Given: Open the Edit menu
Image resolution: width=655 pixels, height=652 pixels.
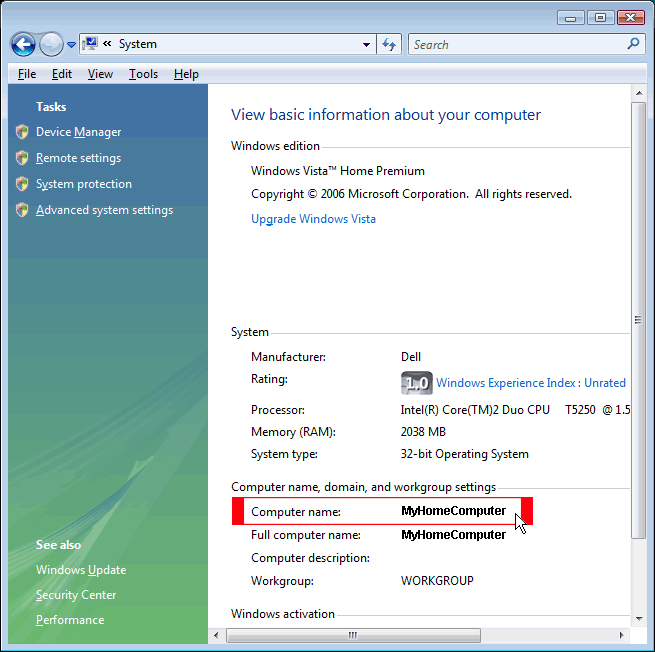Looking at the screenshot, I should (62, 74).
